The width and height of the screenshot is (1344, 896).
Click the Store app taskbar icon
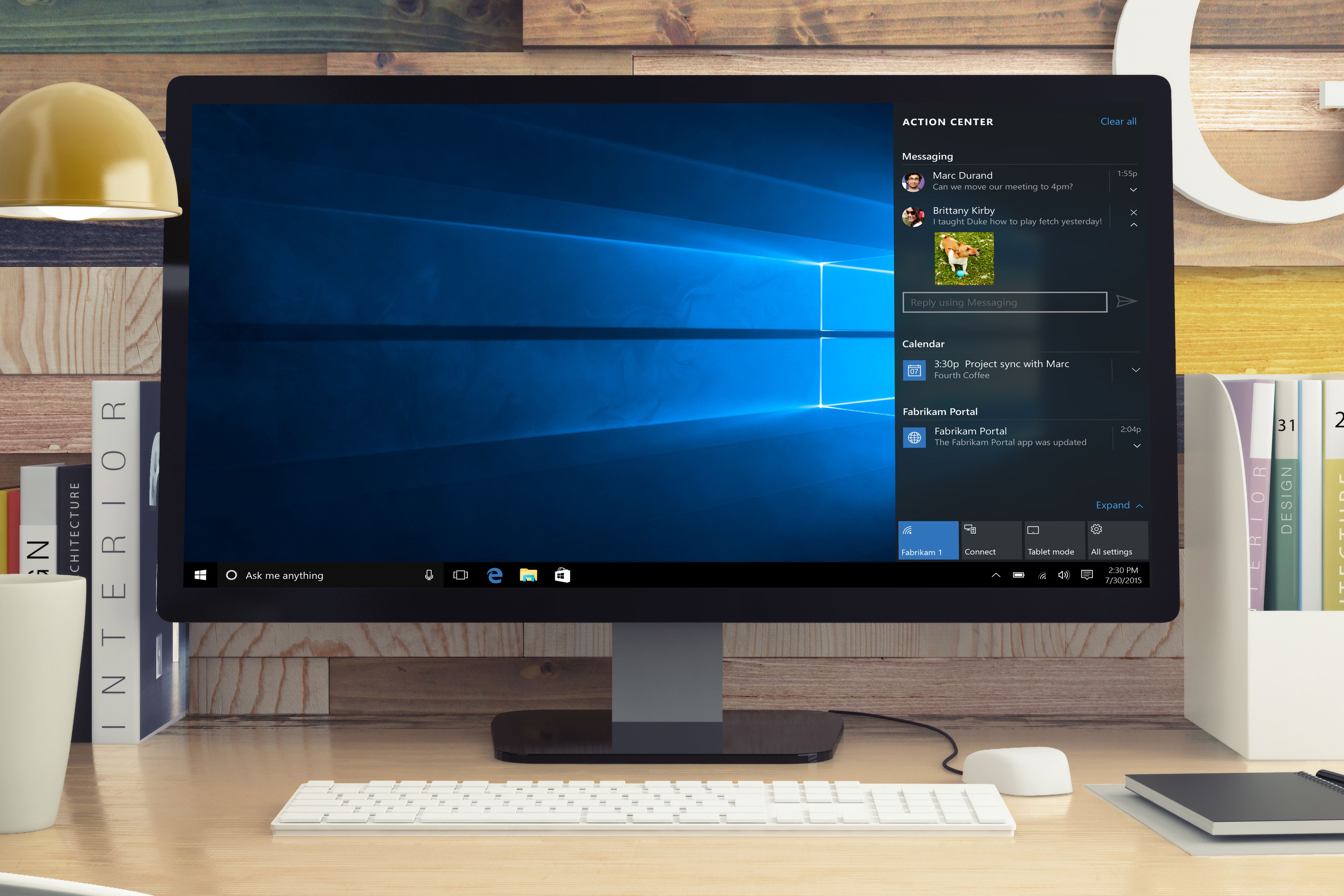(563, 574)
